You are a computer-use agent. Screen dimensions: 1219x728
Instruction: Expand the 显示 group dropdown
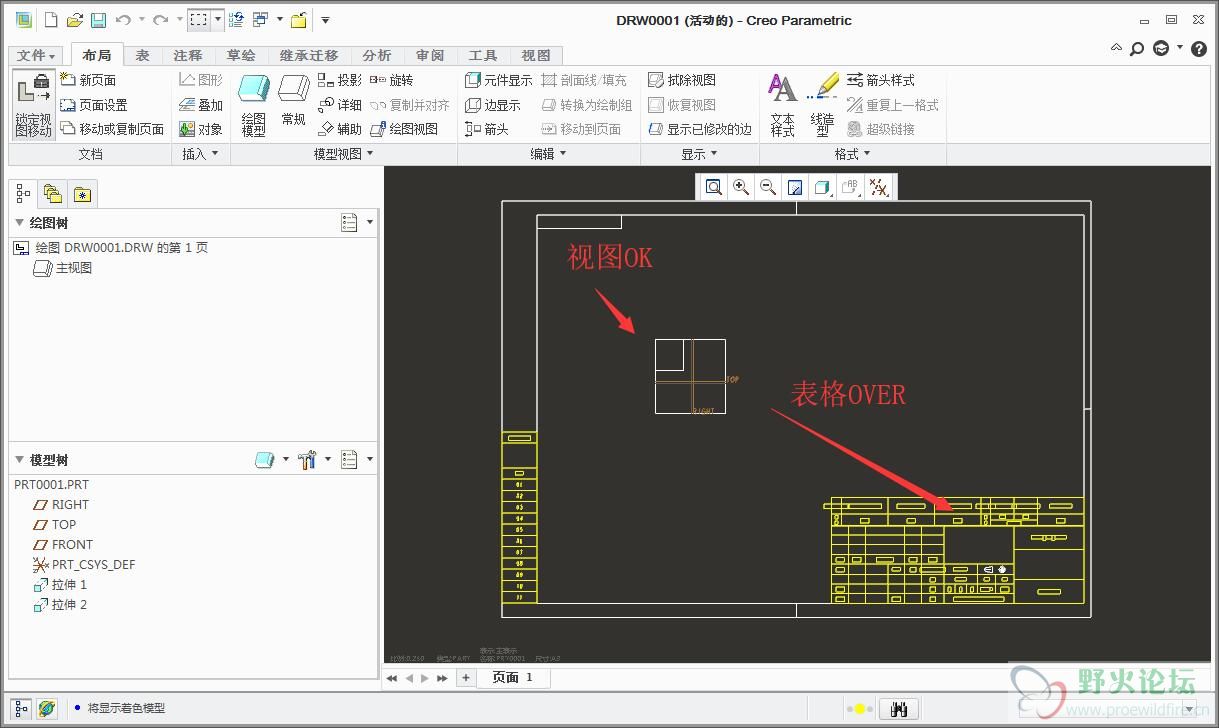[x=700, y=154]
